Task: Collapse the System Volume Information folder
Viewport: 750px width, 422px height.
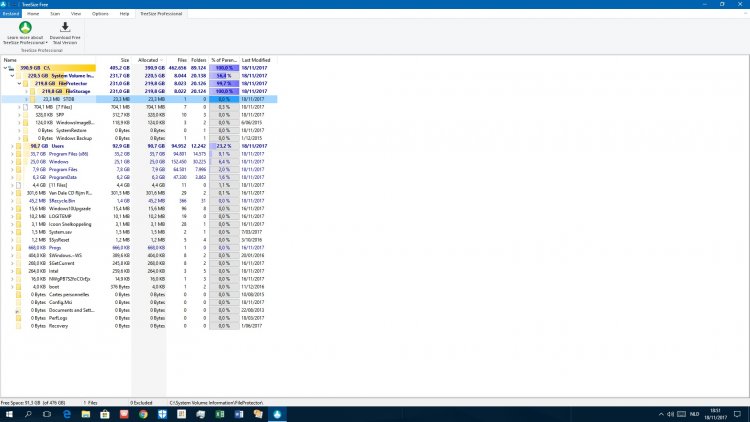Action: click(12, 76)
